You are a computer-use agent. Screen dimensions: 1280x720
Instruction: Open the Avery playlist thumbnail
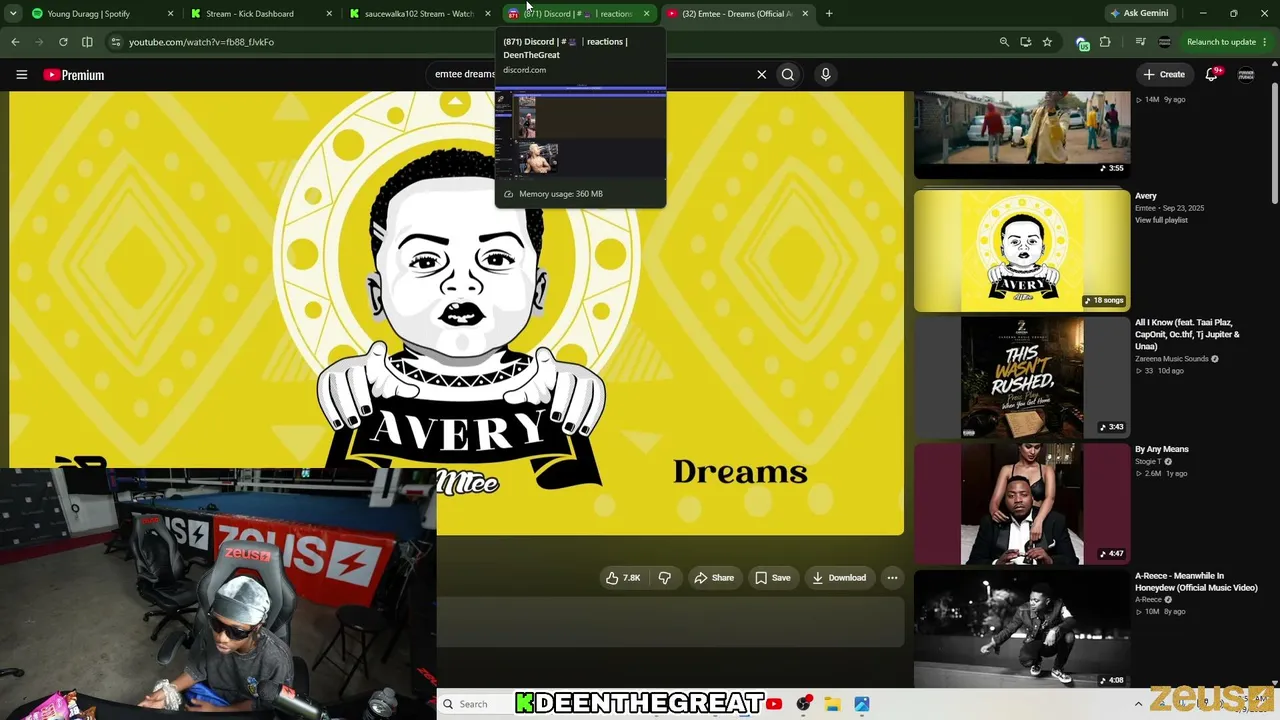[1022, 251]
